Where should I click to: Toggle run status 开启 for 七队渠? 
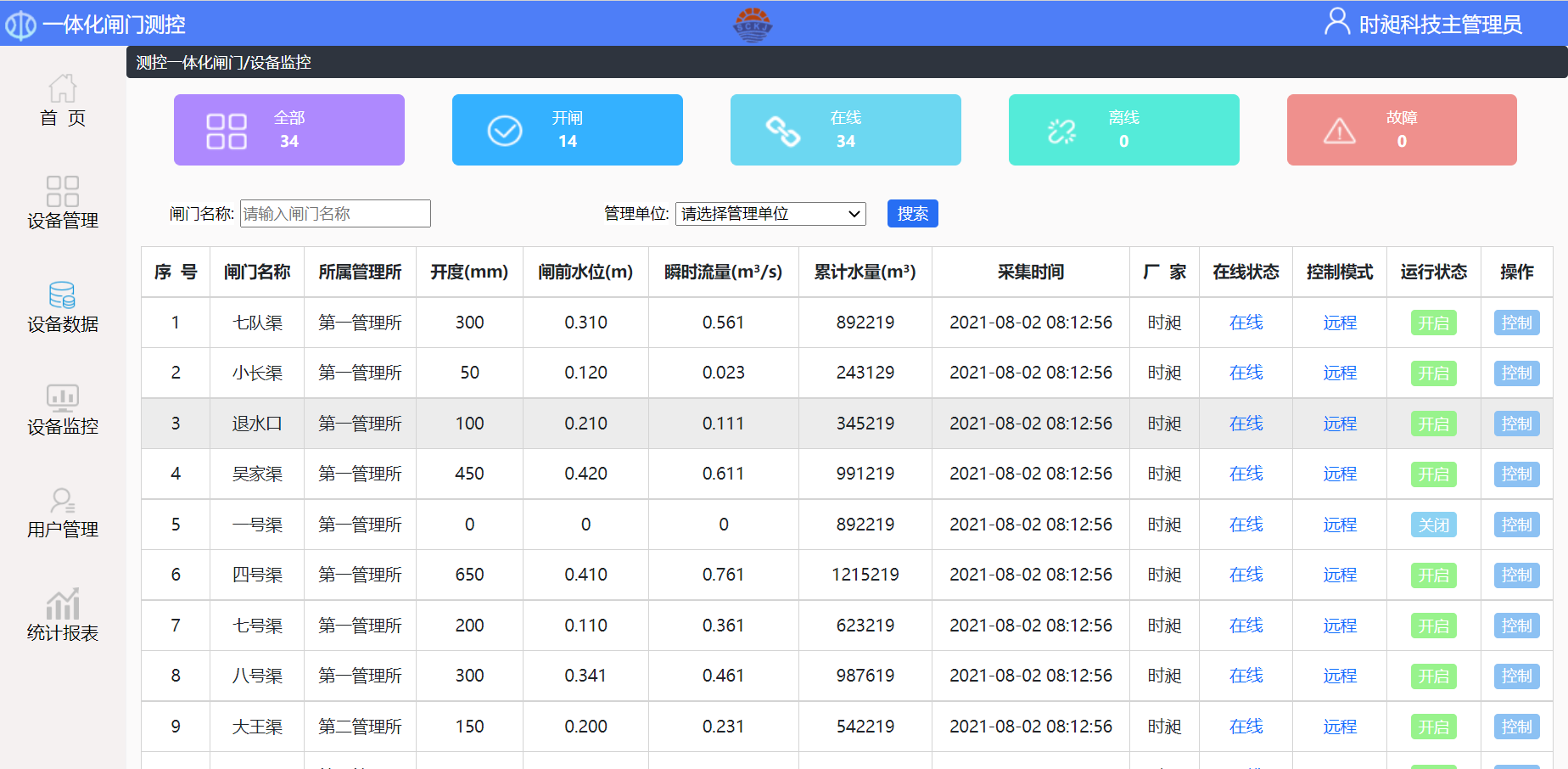pyautogui.click(x=1433, y=323)
